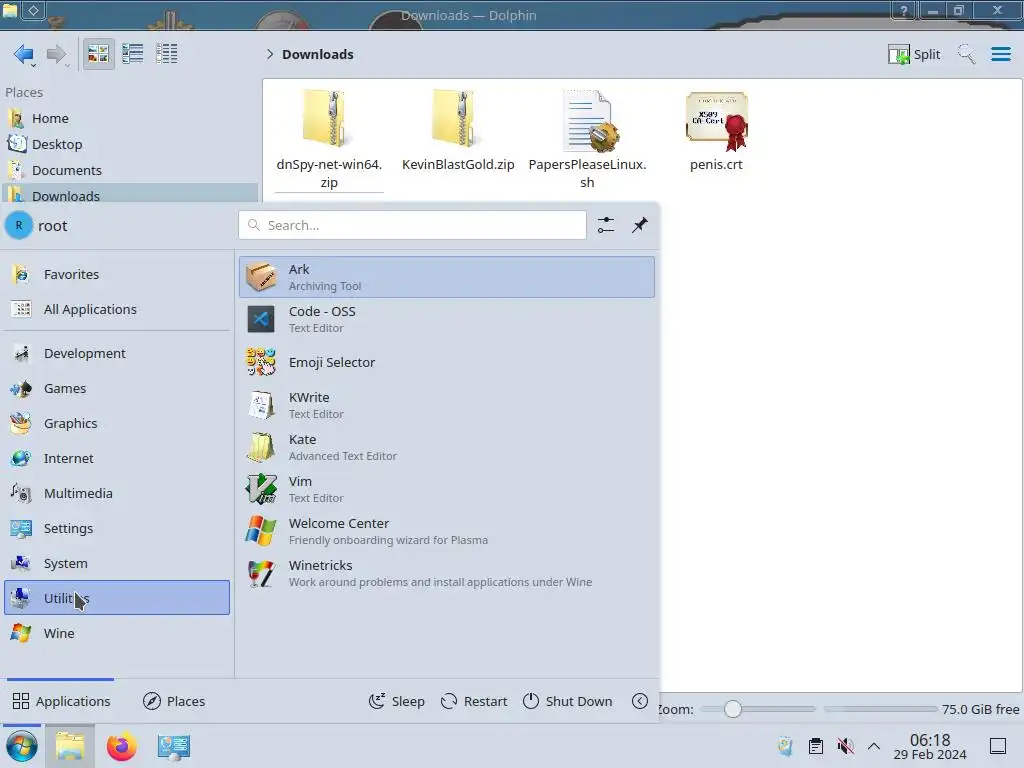Open All Applications category
The height and width of the screenshot is (768, 1024).
click(117, 310)
